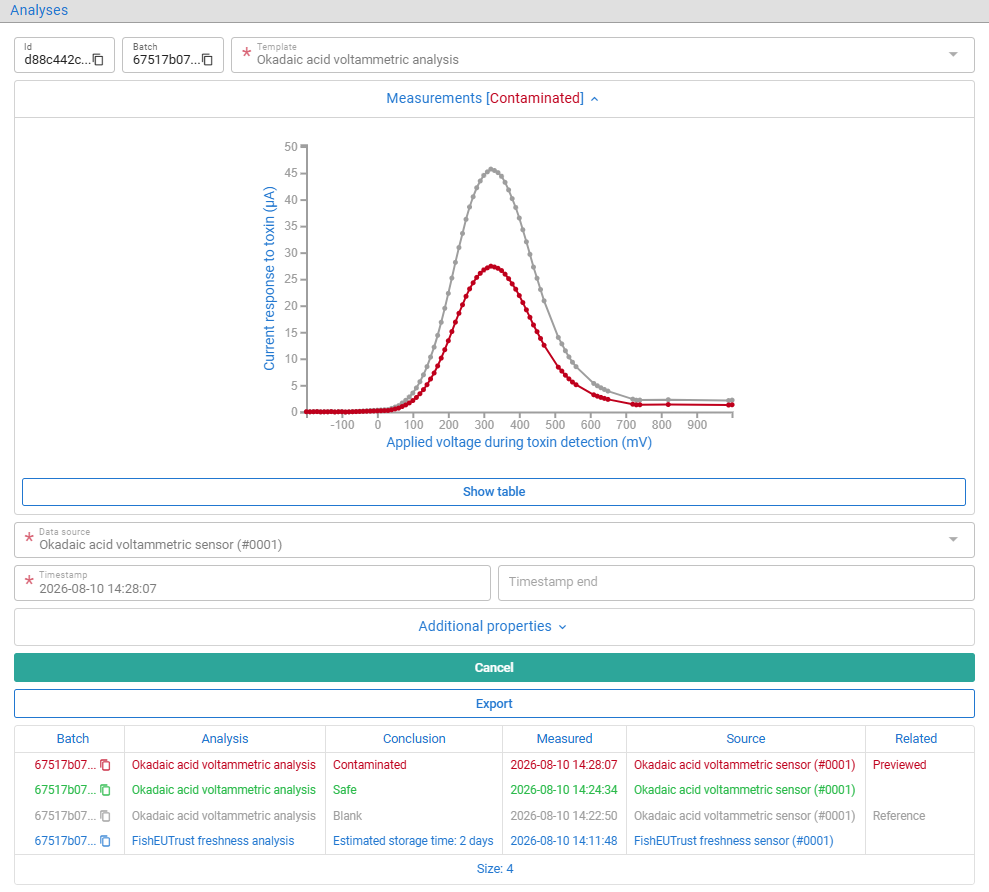The height and width of the screenshot is (892, 989).
Task: Click the Export button
Action: tap(494, 703)
